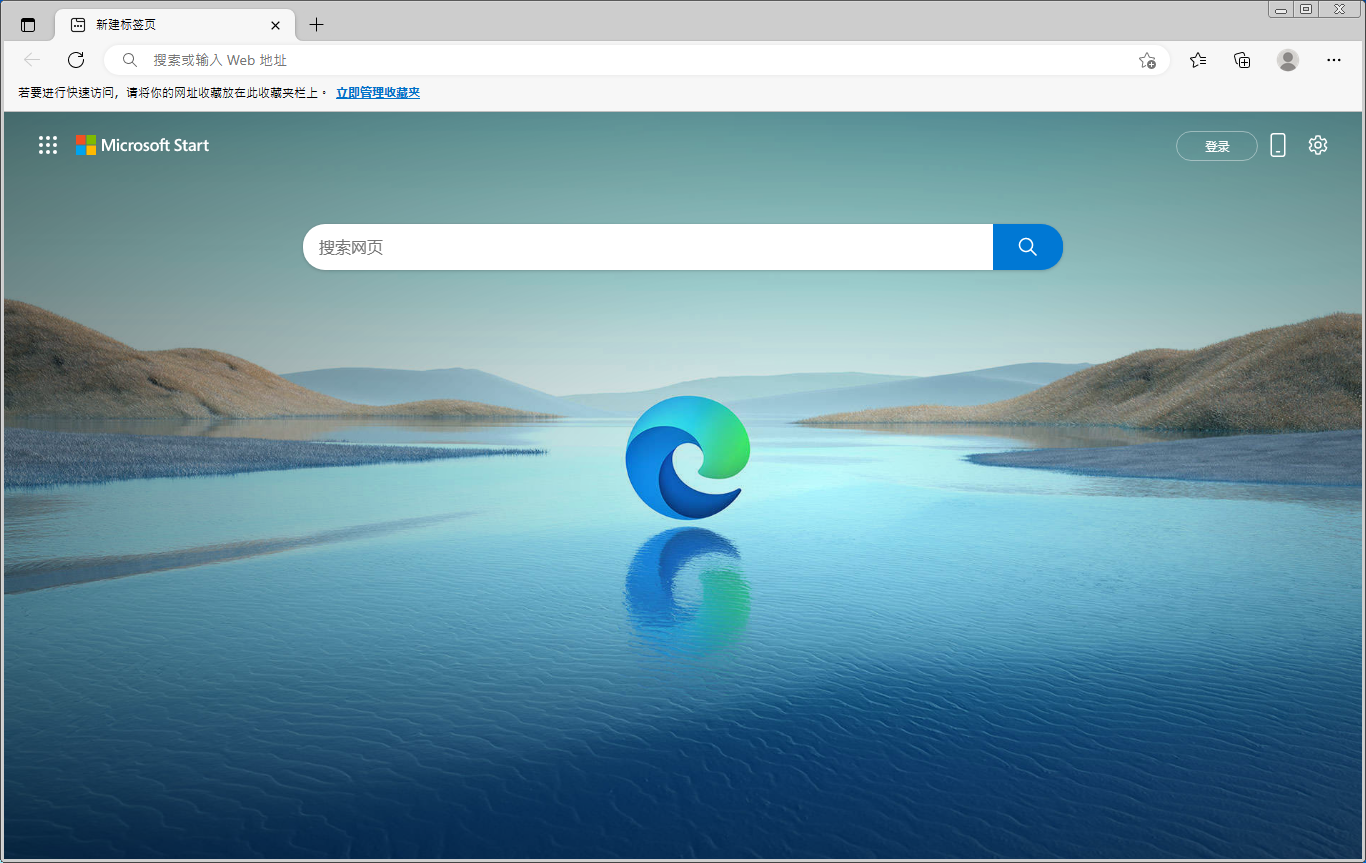
Task: Click in the 搜索网页 search box
Action: coord(647,247)
